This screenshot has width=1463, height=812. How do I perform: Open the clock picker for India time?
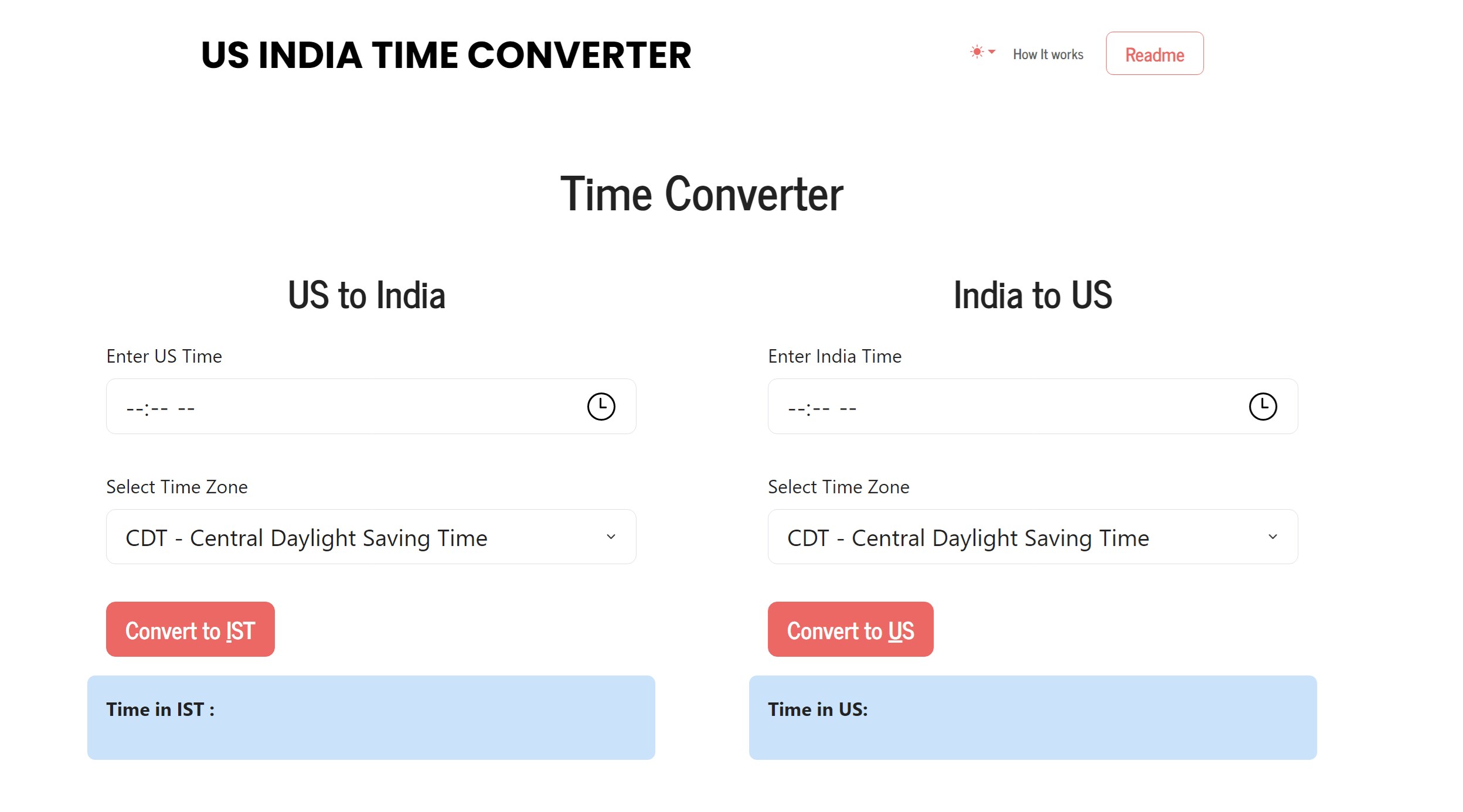(1263, 407)
